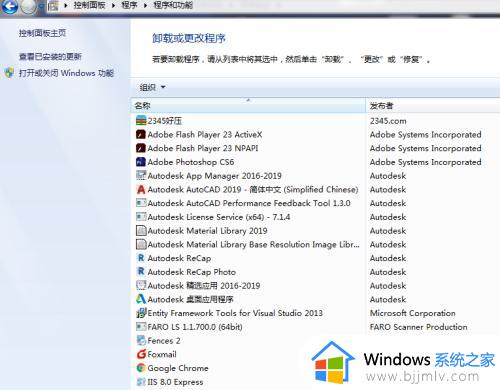Select Adobe Flash Player 23 NPAPI name
This screenshot has width=500, height=390.
pyautogui.click(x=203, y=148)
